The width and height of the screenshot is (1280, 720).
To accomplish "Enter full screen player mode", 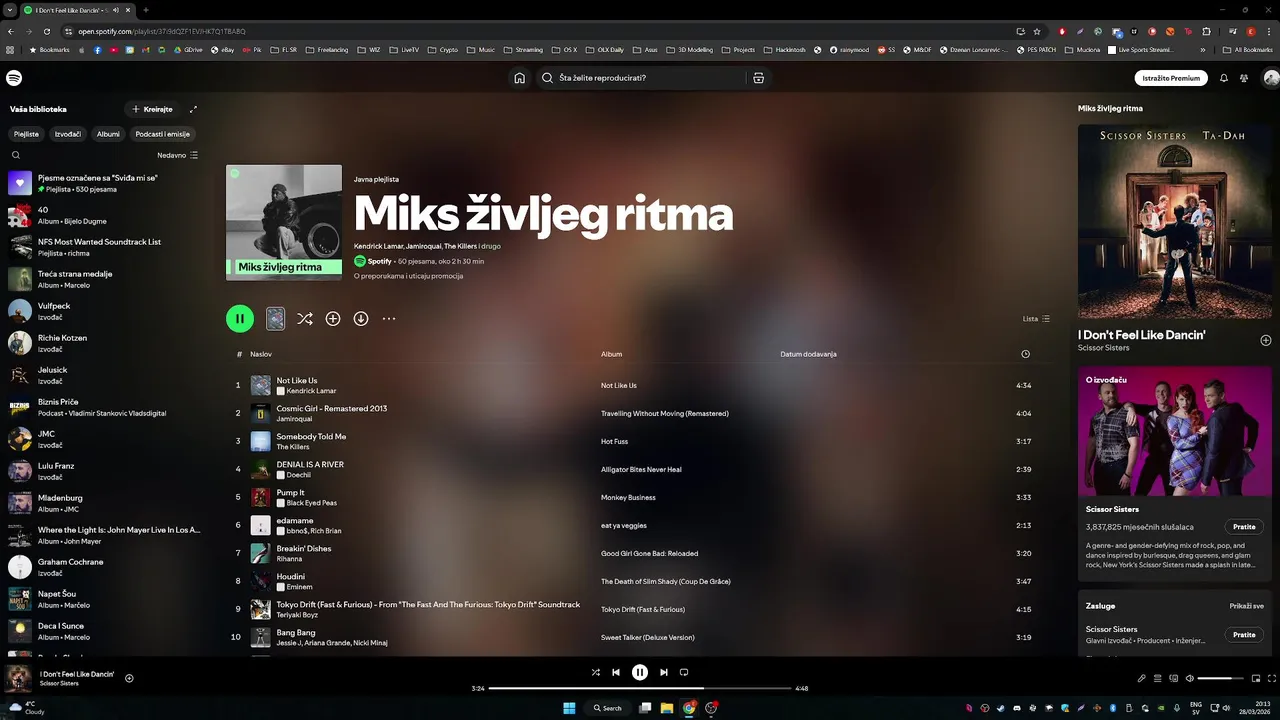I will [x=1271, y=678].
